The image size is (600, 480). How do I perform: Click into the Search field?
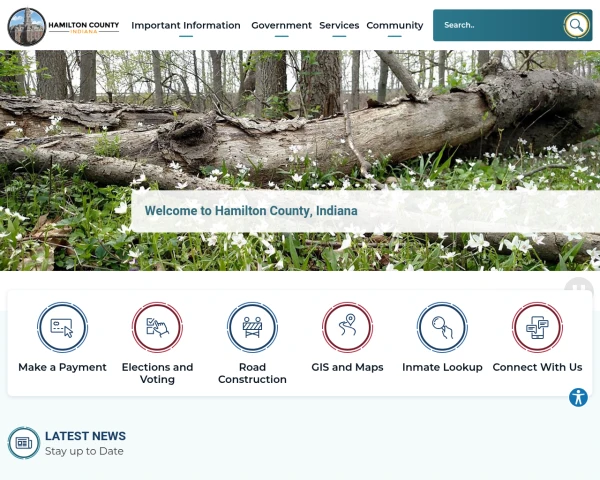pyautogui.click(x=497, y=25)
